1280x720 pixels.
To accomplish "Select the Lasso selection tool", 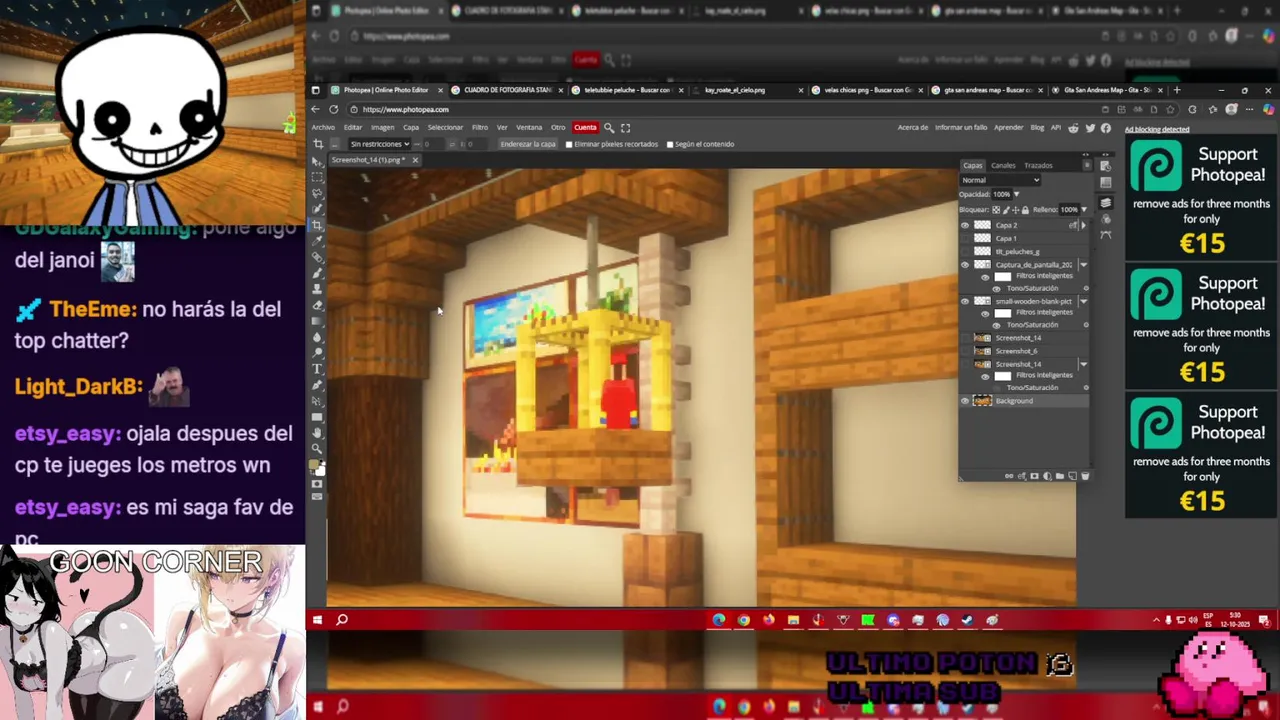I will [318, 193].
